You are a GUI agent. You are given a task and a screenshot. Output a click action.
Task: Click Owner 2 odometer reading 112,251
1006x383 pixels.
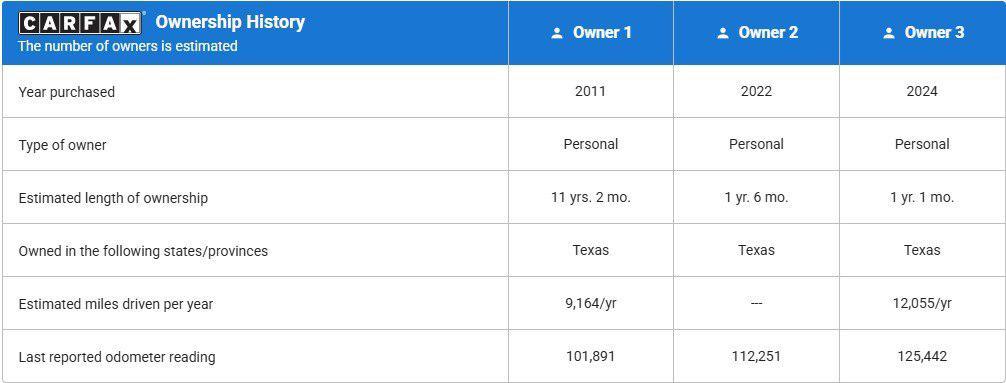(x=756, y=356)
